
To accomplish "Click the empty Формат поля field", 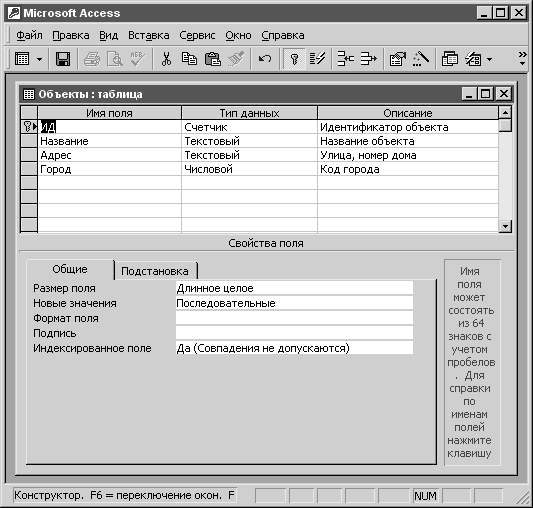I will [x=294, y=318].
